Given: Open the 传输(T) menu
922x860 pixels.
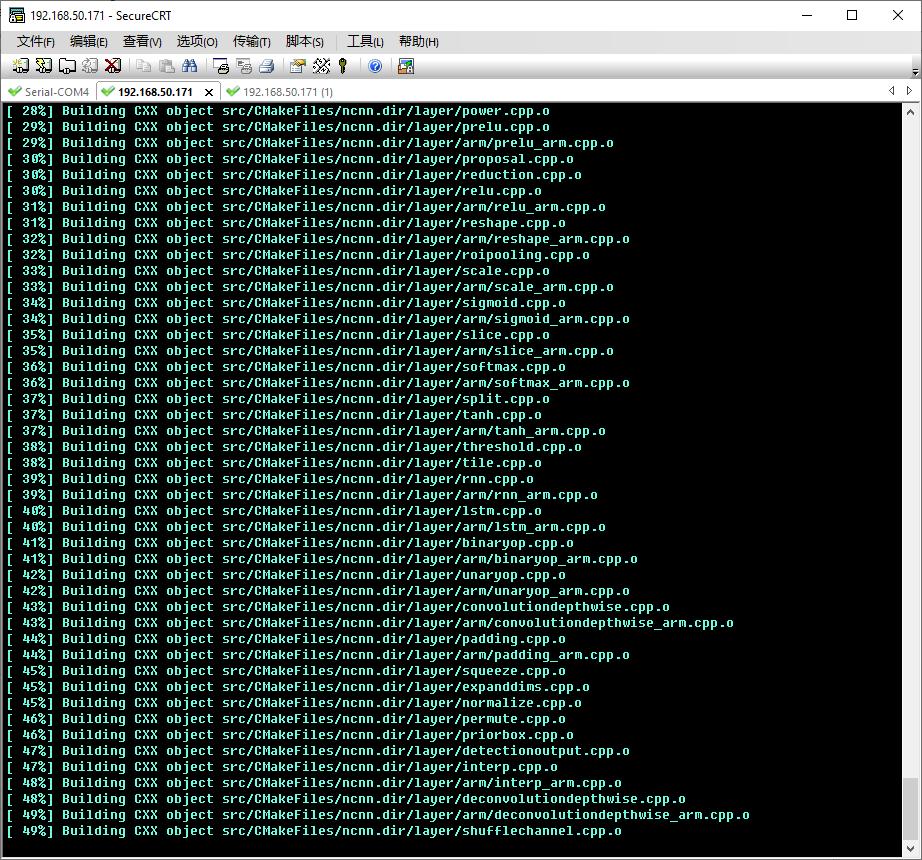Looking at the screenshot, I should pos(251,41).
